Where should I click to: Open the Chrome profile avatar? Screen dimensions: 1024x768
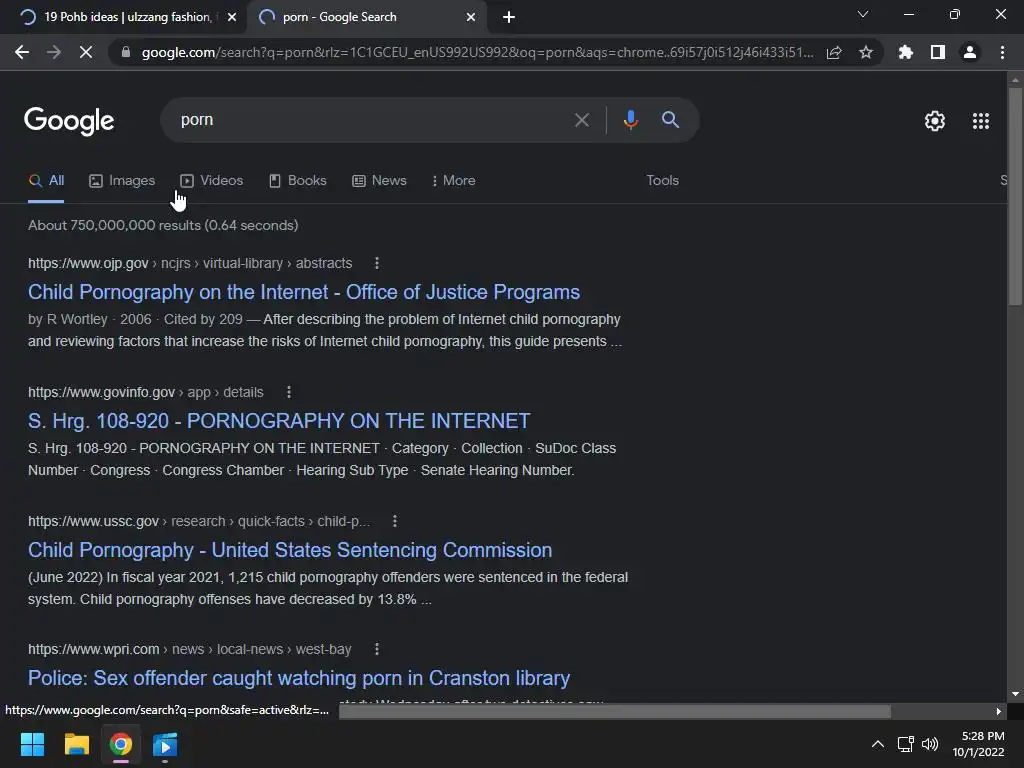pyautogui.click(x=970, y=52)
